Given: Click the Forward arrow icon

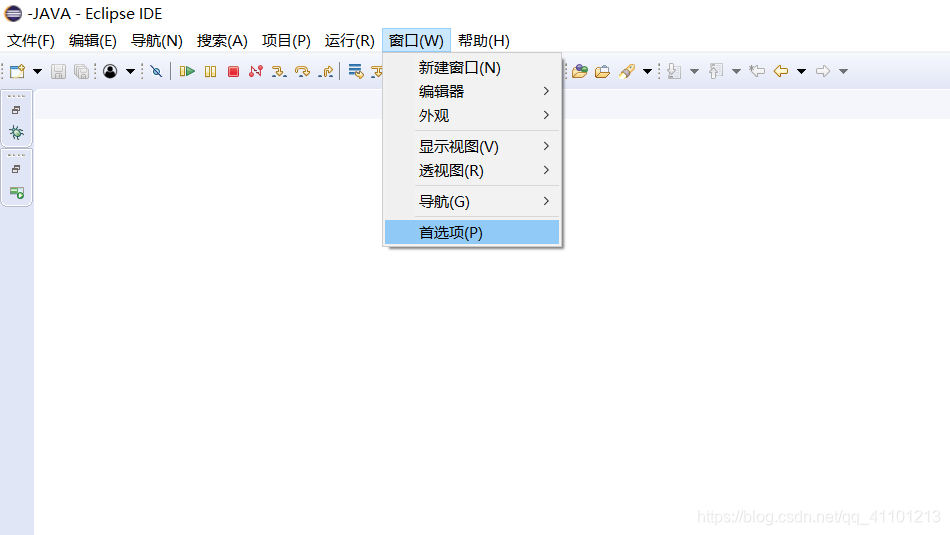Looking at the screenshot, I should click(823, 71).
